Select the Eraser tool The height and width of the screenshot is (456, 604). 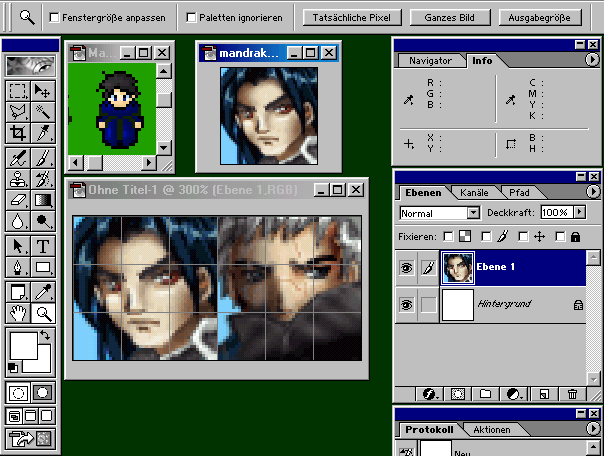(18, 200)
